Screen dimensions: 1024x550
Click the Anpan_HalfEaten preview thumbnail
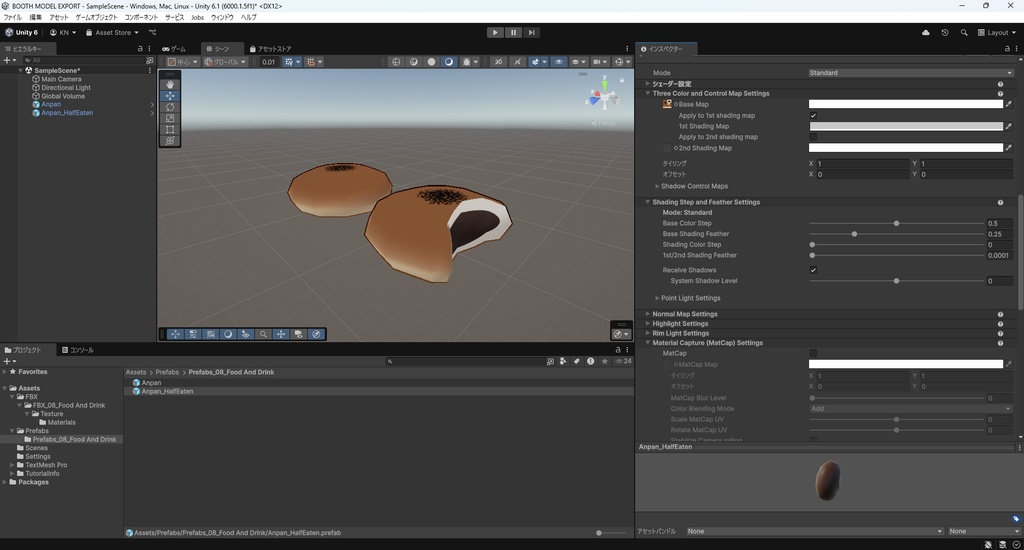click(827, 481)
